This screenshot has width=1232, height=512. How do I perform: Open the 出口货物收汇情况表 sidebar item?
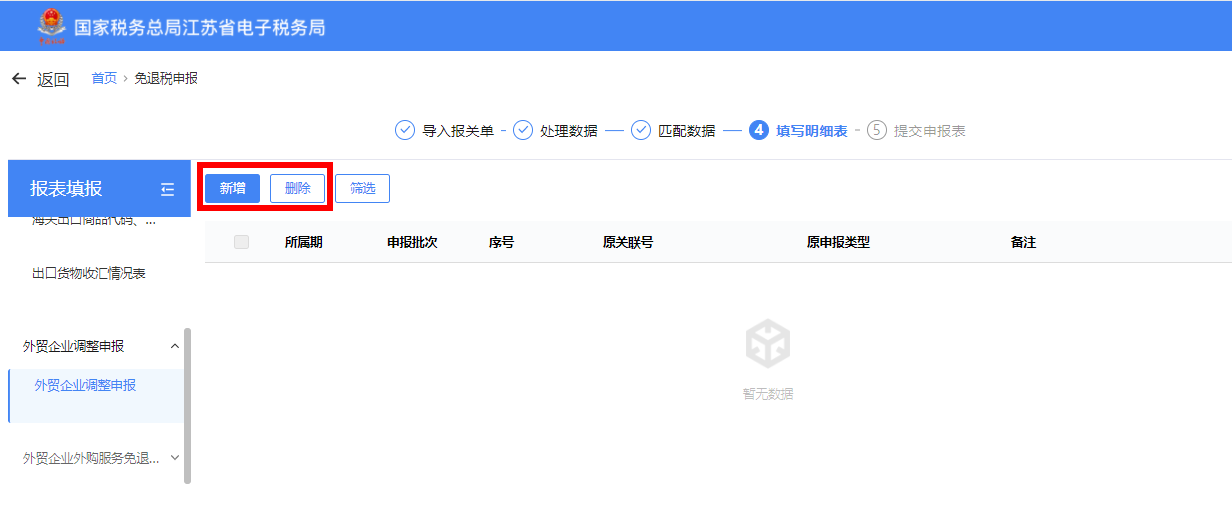coord(89,273)
